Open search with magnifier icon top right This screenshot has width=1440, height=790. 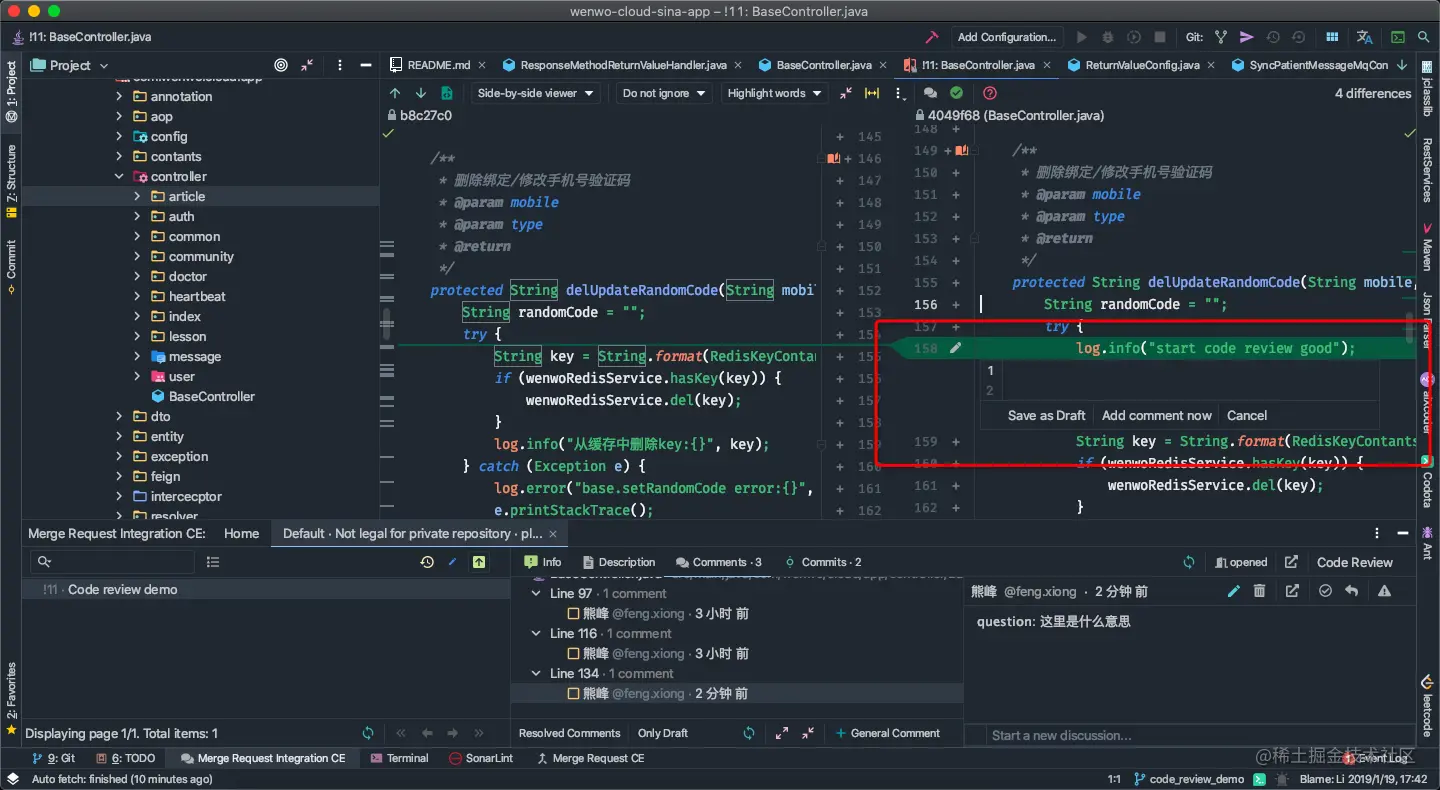coord(1425,36)
